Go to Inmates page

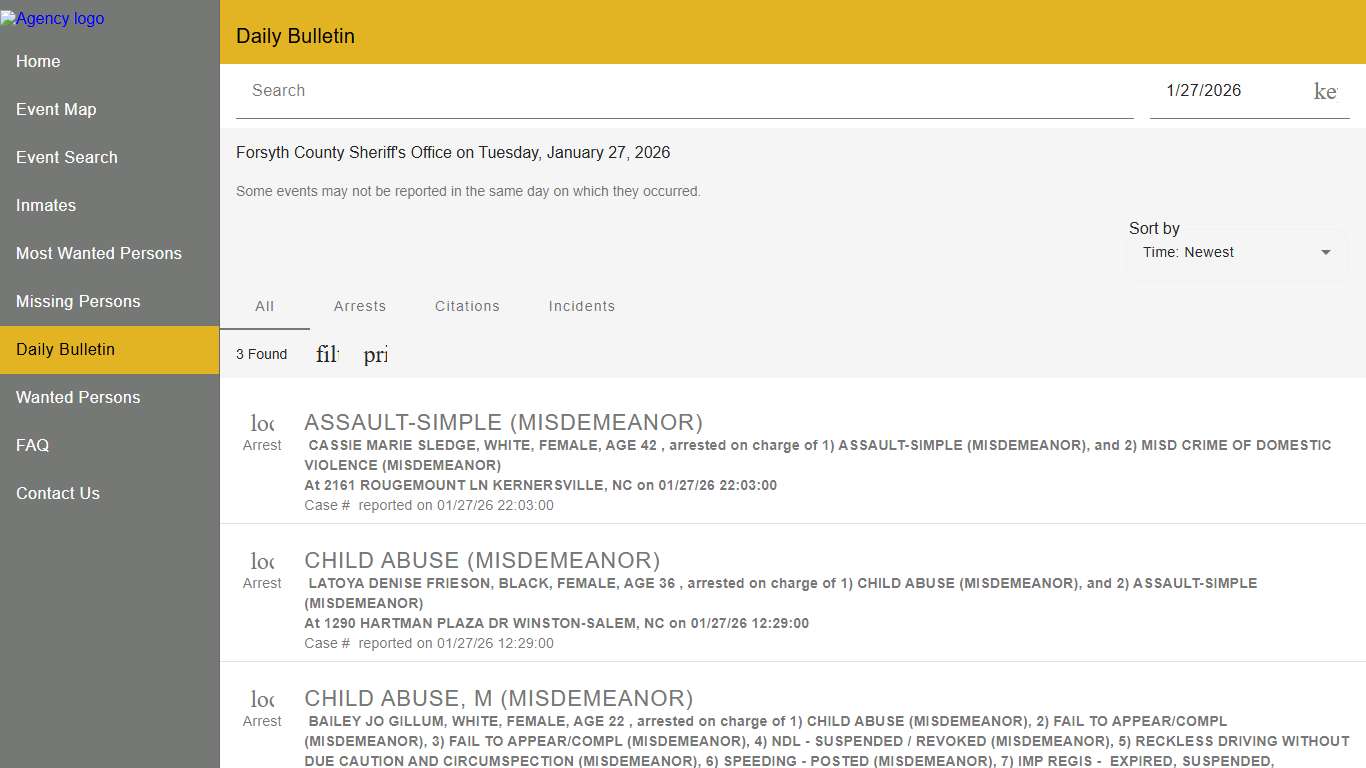point(46,205)
